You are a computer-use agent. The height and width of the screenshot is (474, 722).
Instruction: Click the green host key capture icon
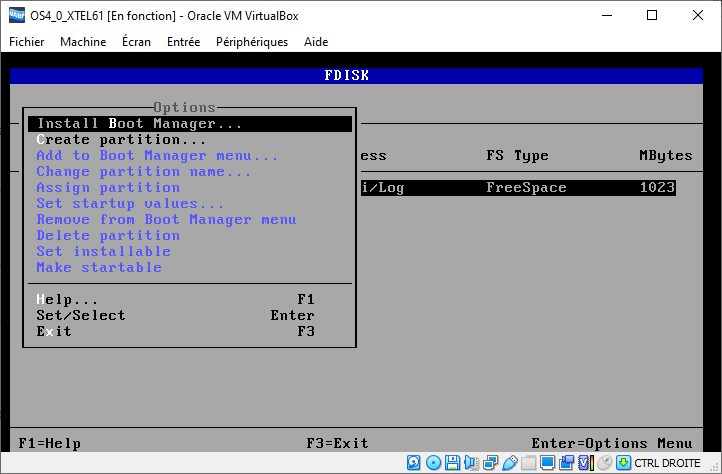[x=624, y=463]
